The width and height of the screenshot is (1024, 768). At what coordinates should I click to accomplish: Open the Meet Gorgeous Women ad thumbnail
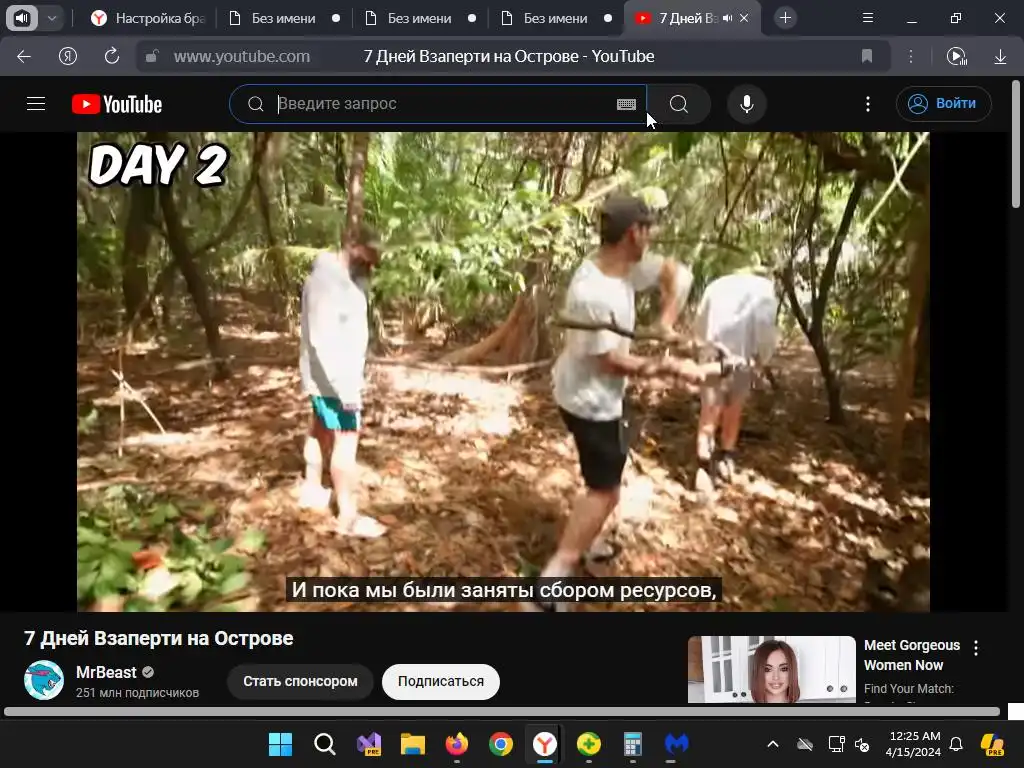pos(771,669)
